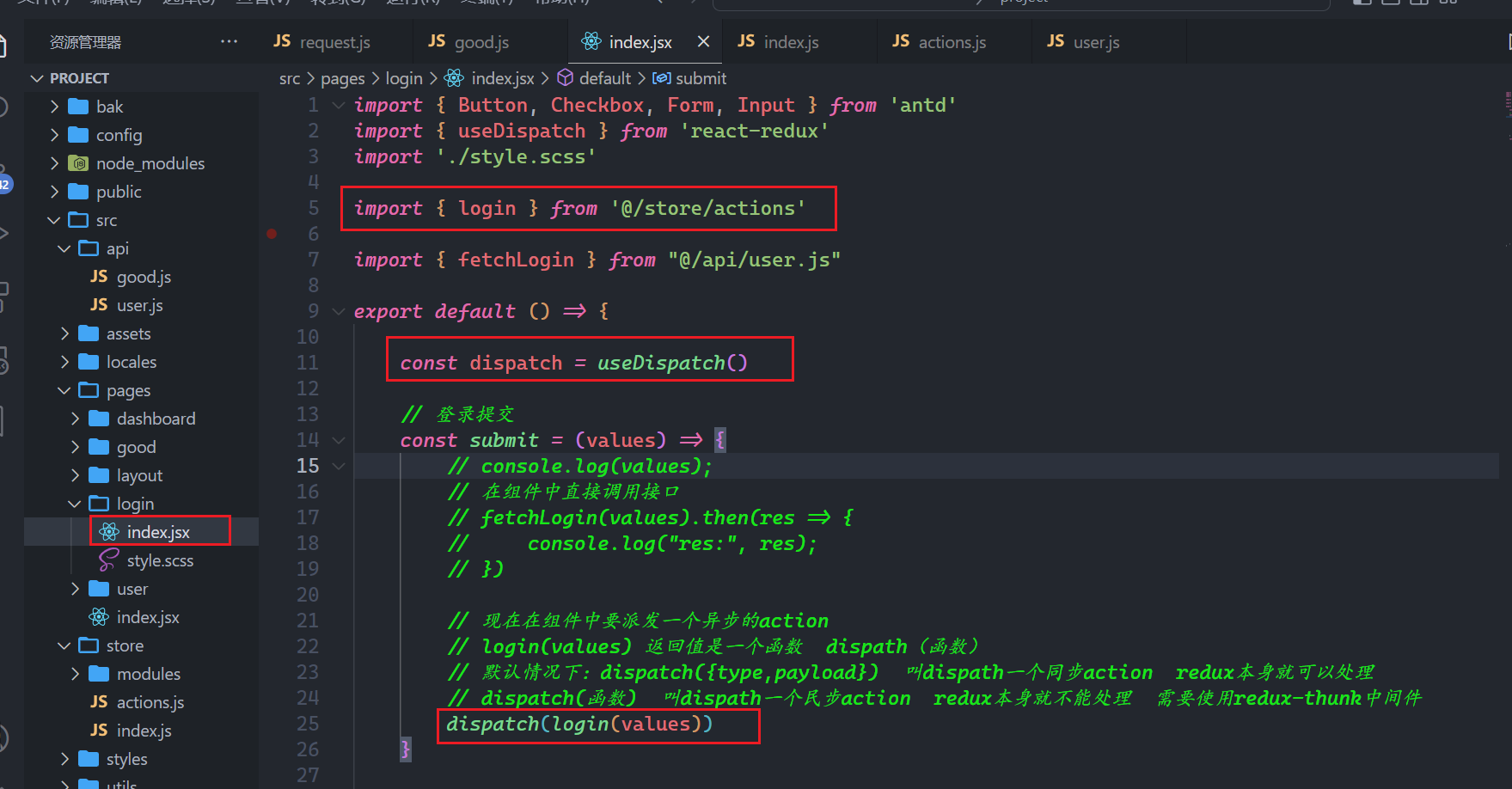Click the JS icon of api user.js

click(99, 305)
